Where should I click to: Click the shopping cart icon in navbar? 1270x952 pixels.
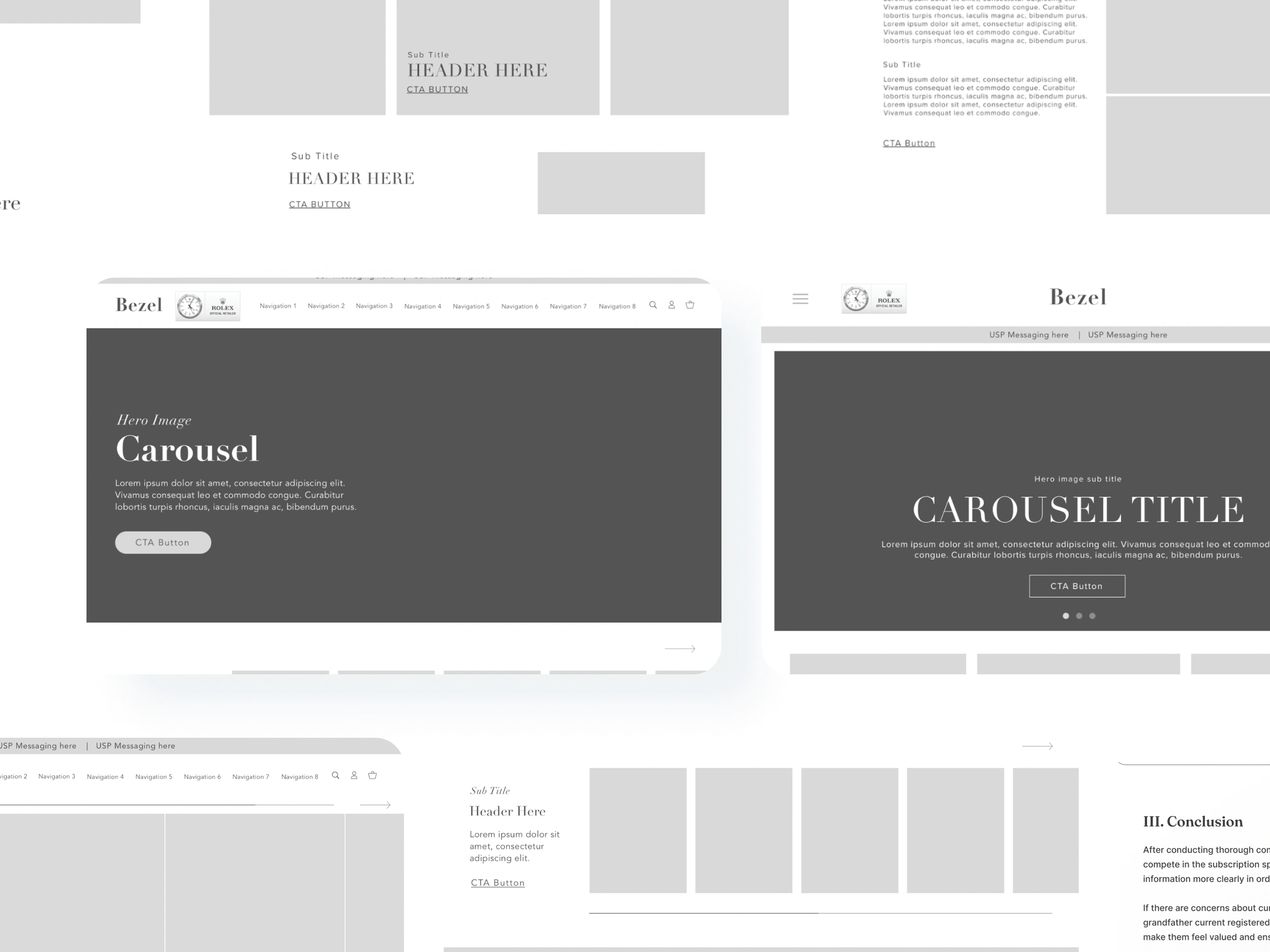click(690, 305)
